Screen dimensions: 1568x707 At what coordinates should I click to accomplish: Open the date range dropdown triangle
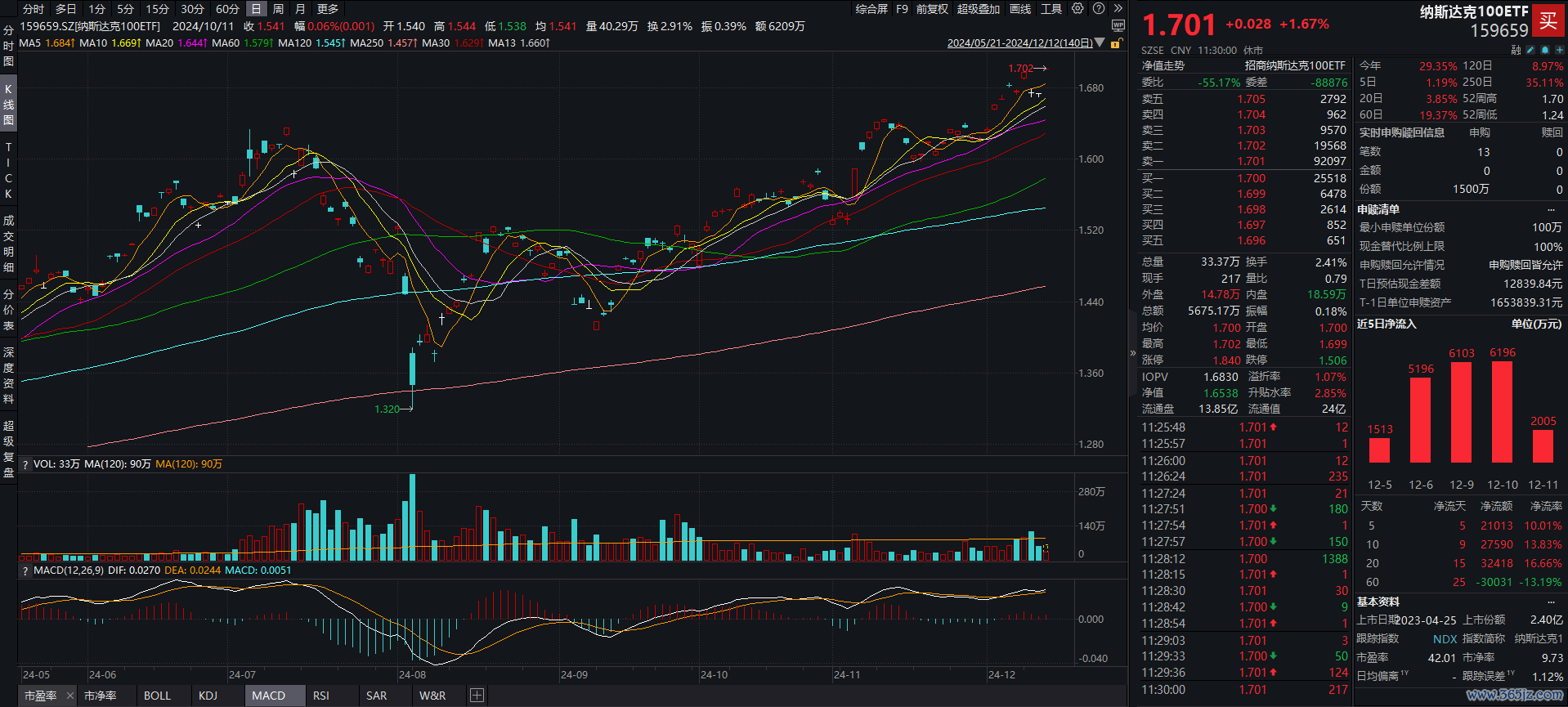tap(1100, 43)
